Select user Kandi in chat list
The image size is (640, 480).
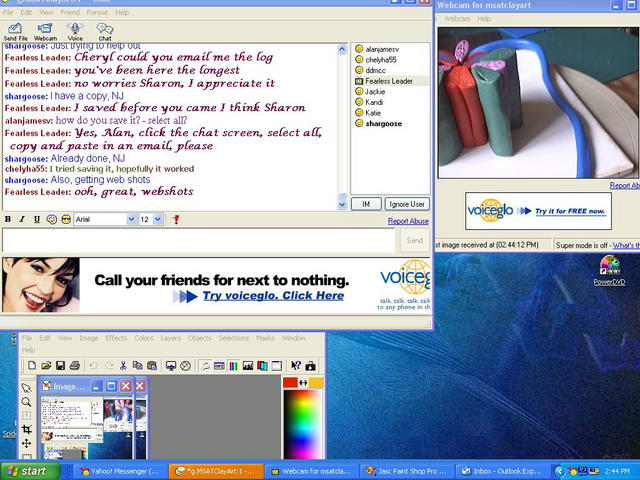[369, 102]
